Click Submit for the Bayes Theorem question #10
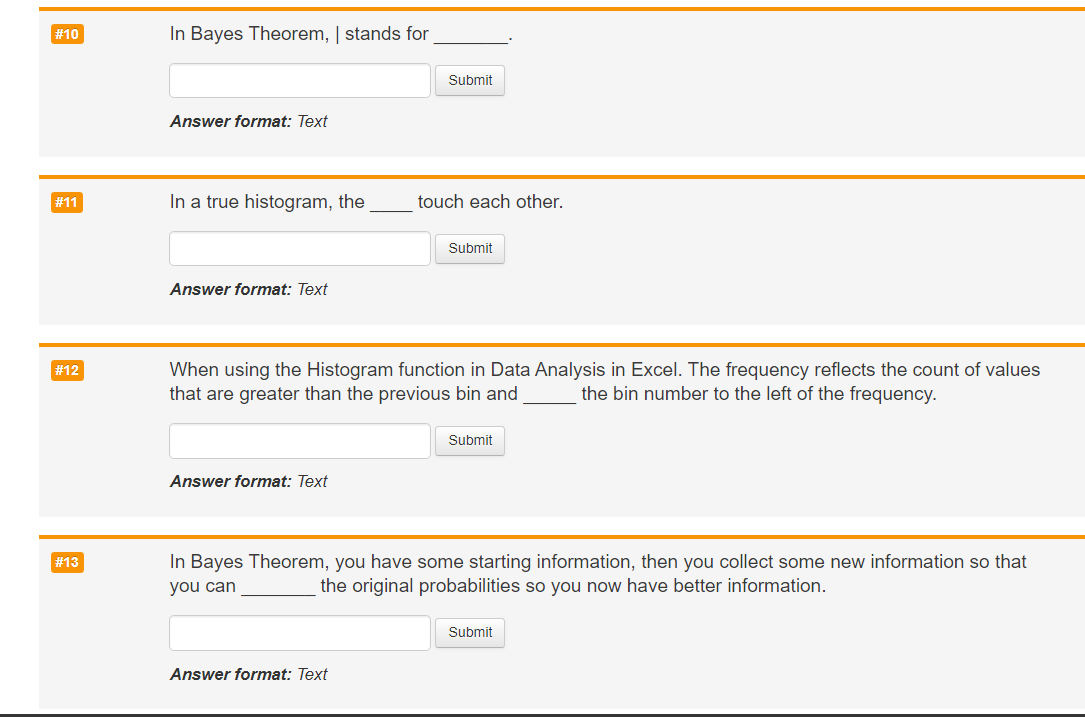The height and width of the screenshot is (717, 1085). point(469,80)
